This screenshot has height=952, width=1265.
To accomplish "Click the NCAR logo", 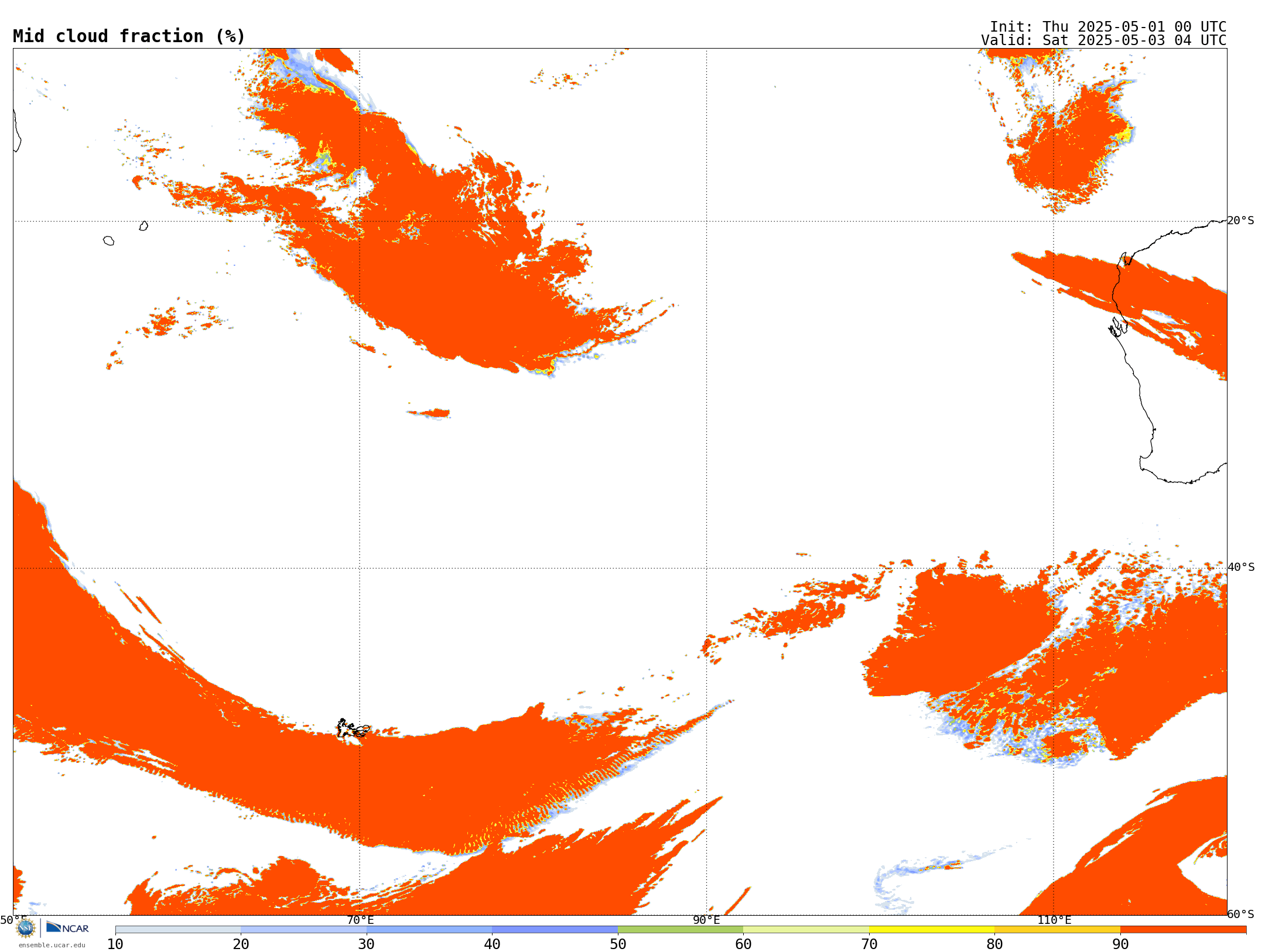I will [67, 927].
